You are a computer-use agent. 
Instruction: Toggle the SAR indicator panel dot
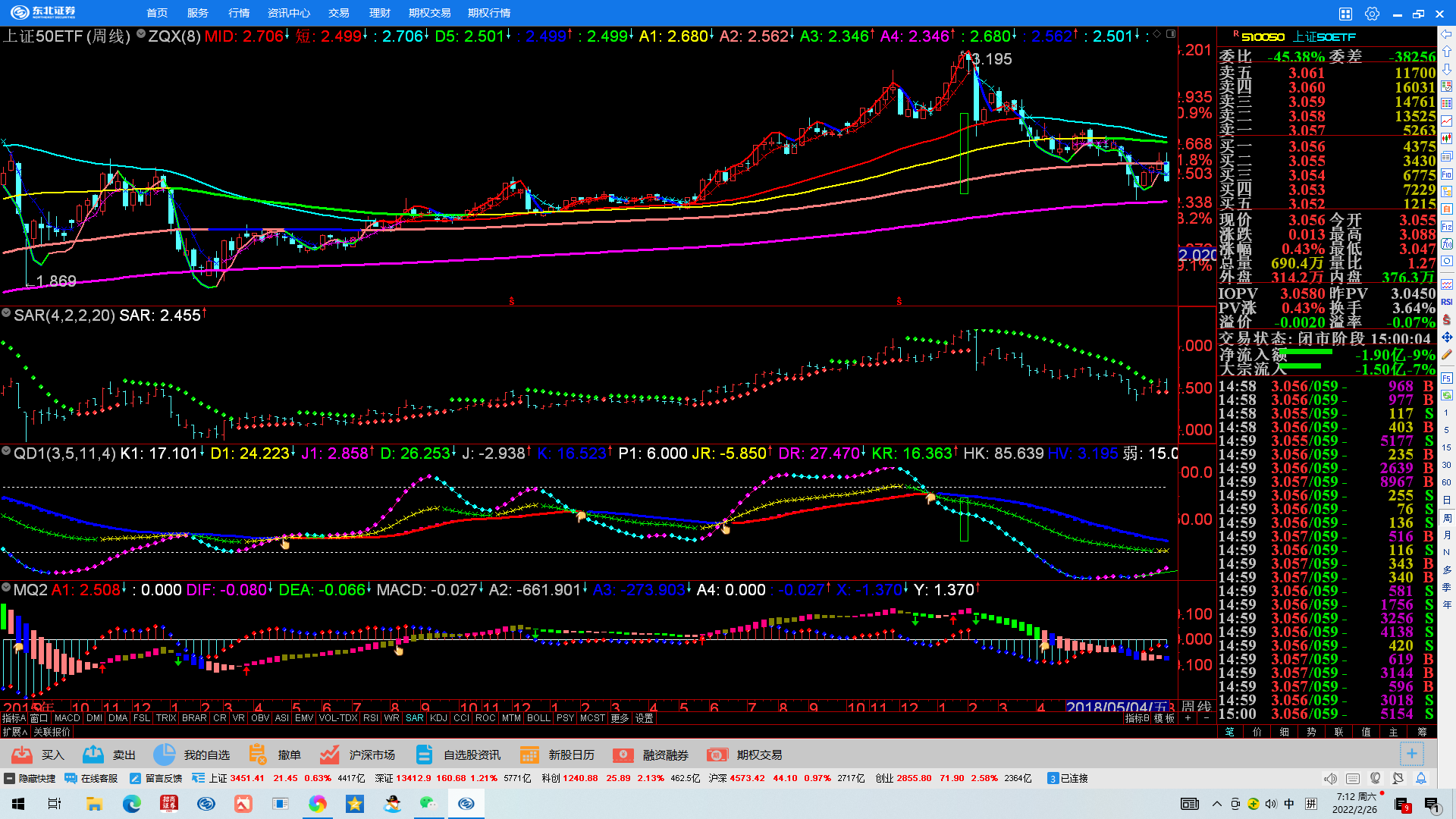[6, 313]
